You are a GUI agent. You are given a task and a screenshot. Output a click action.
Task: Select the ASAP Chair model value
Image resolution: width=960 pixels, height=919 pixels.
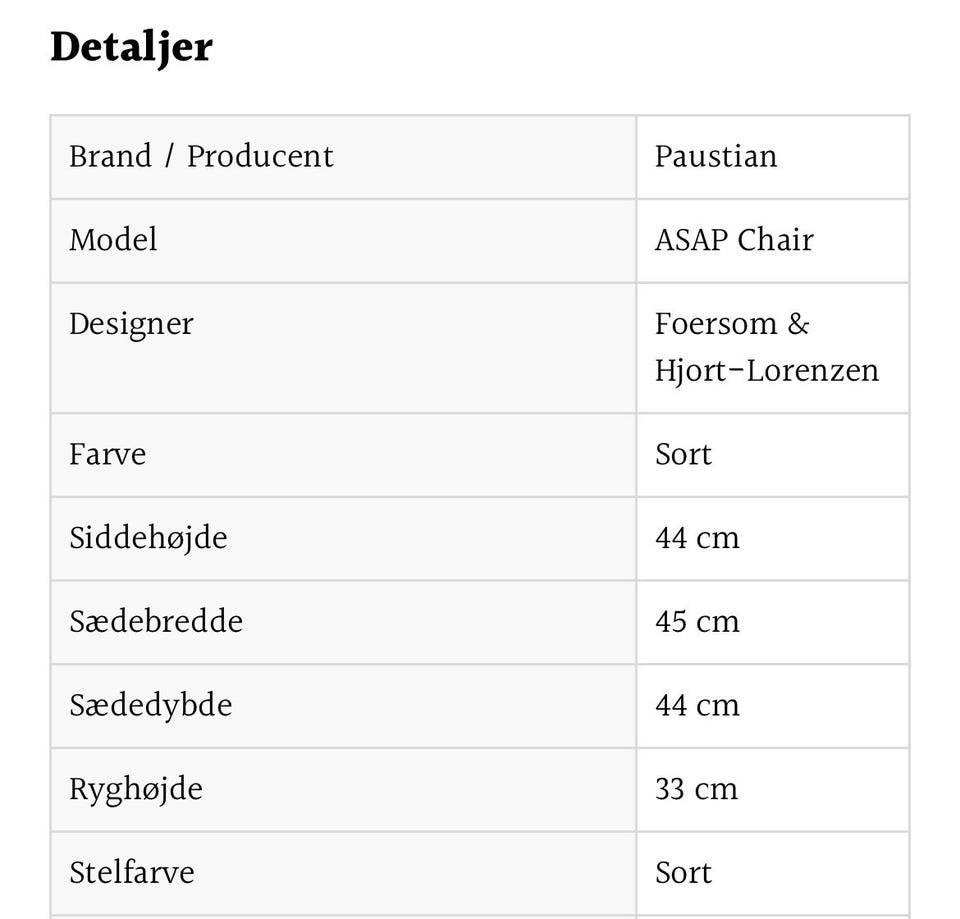click(734, 240)
